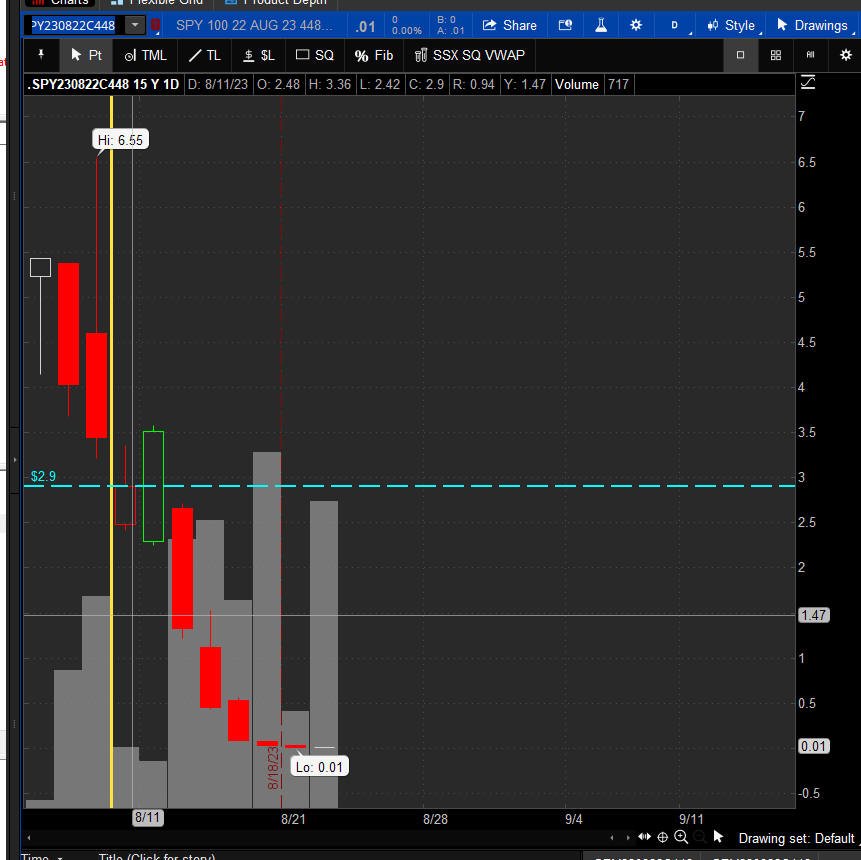Click the pin drawing icon
The image size is (861, 860).
tap(41, 55)
